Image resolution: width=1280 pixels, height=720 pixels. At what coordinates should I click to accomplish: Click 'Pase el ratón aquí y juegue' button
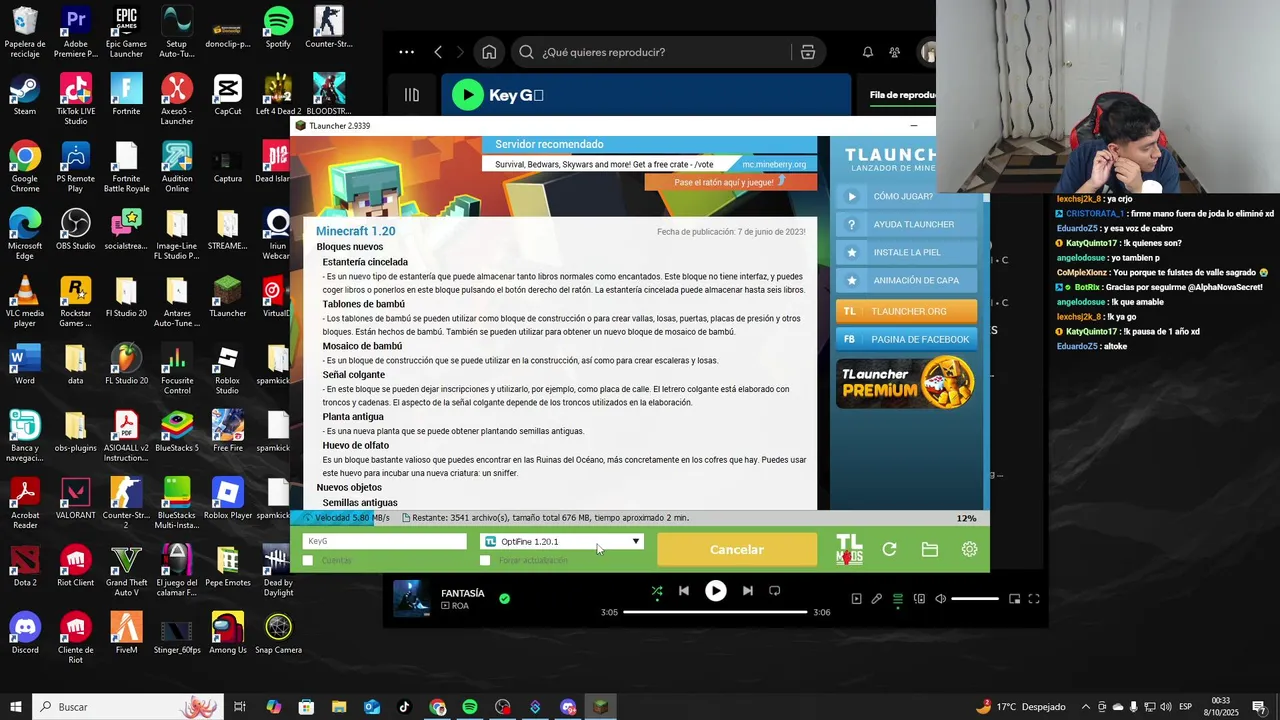coord(730,182)
